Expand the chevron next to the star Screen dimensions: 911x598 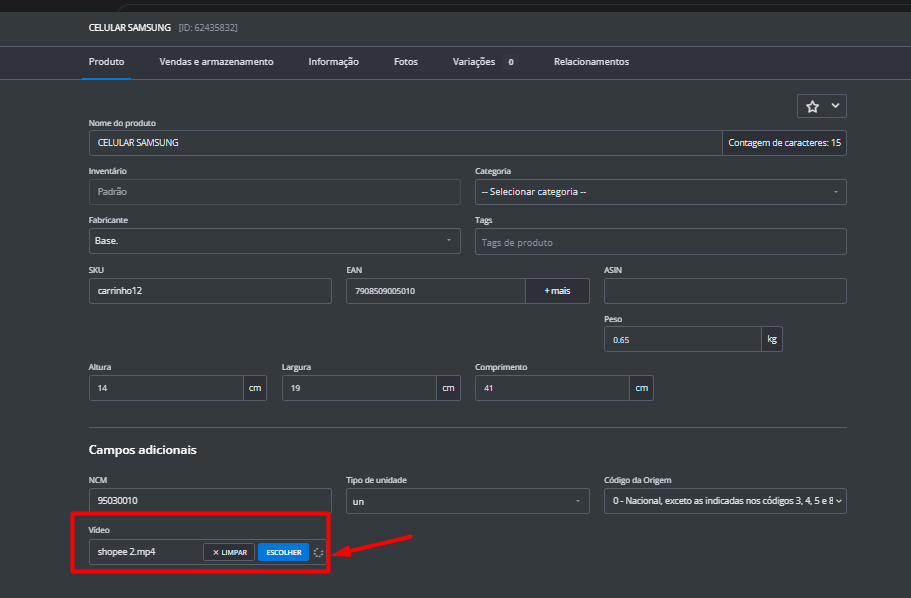[x=835, y=106]
